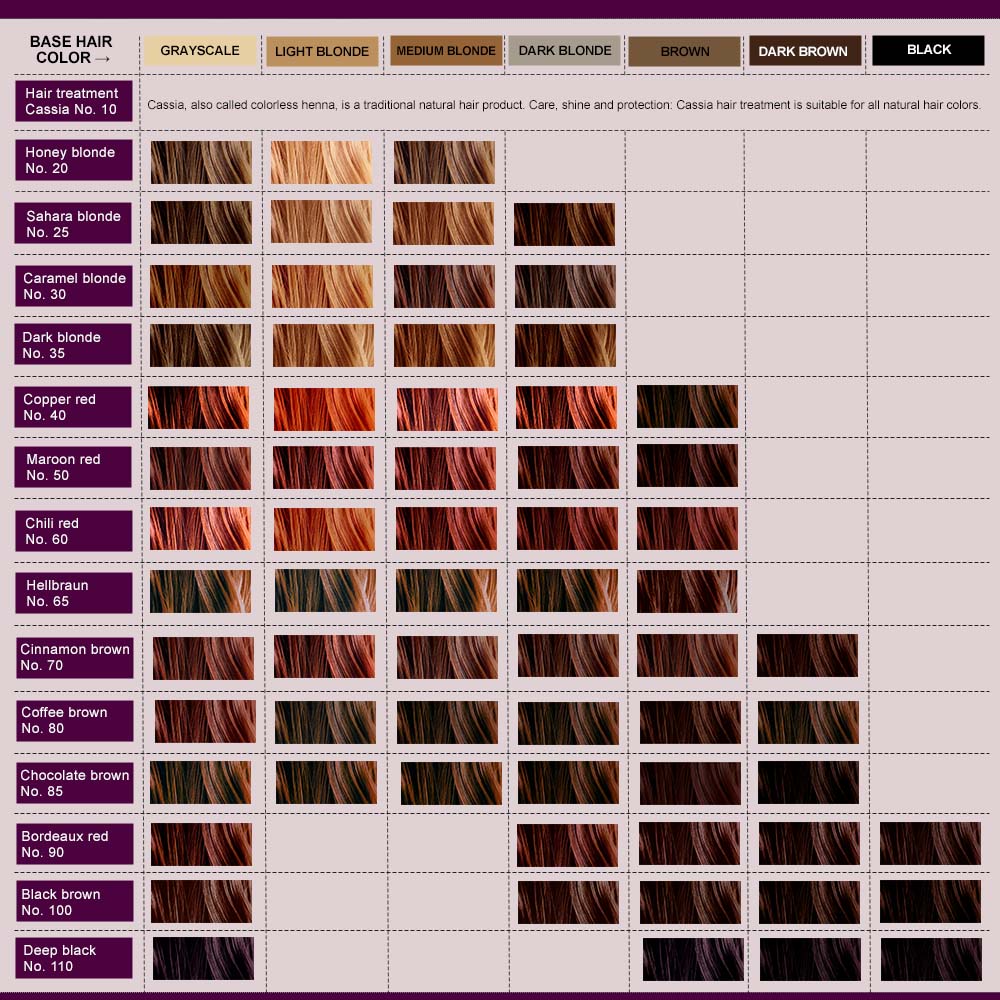Pick Chocolate brown swatch on medium blonde hair

click(x=452, y=783)
